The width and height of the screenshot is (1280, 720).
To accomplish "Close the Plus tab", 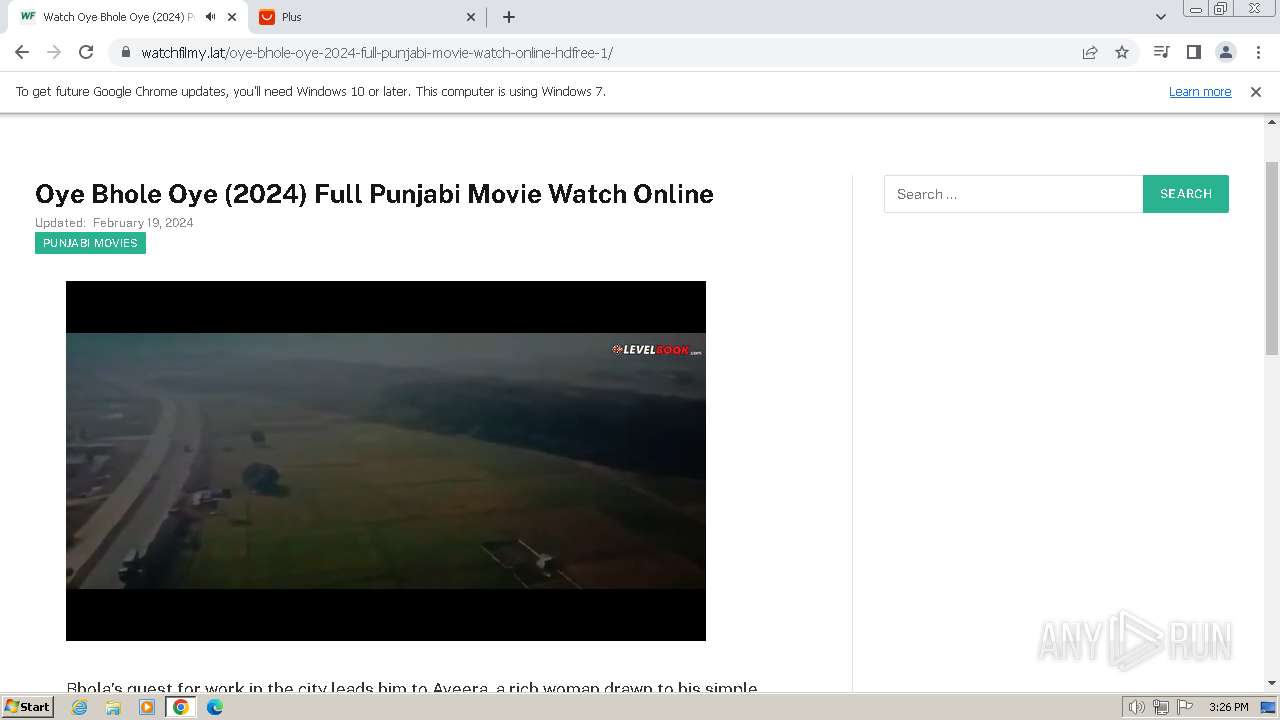I will [472, 17].
